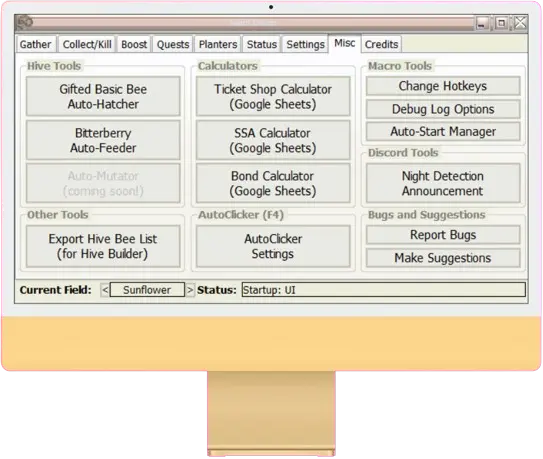The height and width of the screenshot is (459, 543).
Task: Select the Misc tab
Action: click(345, 43)
